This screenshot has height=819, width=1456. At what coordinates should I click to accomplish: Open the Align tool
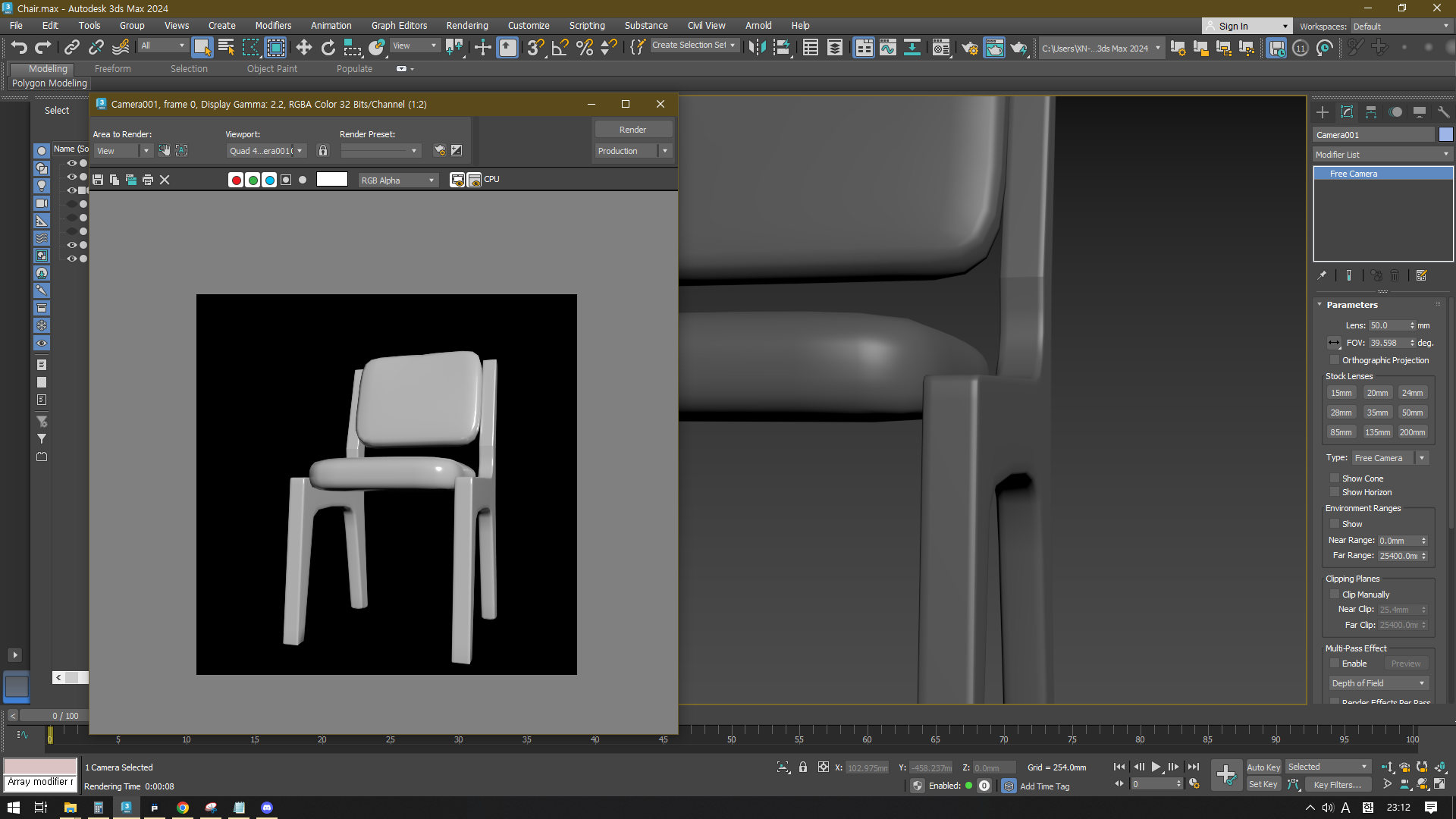pyautogui.click(x=782, y=48)
